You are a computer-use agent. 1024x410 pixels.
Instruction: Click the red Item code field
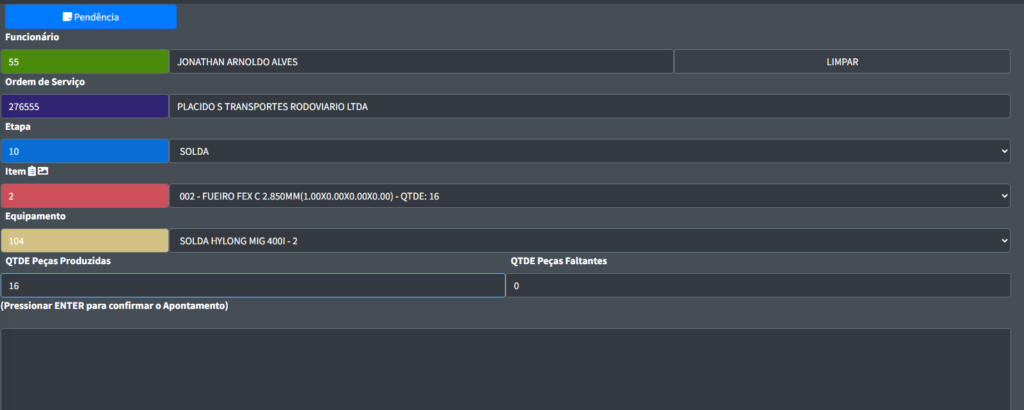(x=85, y=196)
